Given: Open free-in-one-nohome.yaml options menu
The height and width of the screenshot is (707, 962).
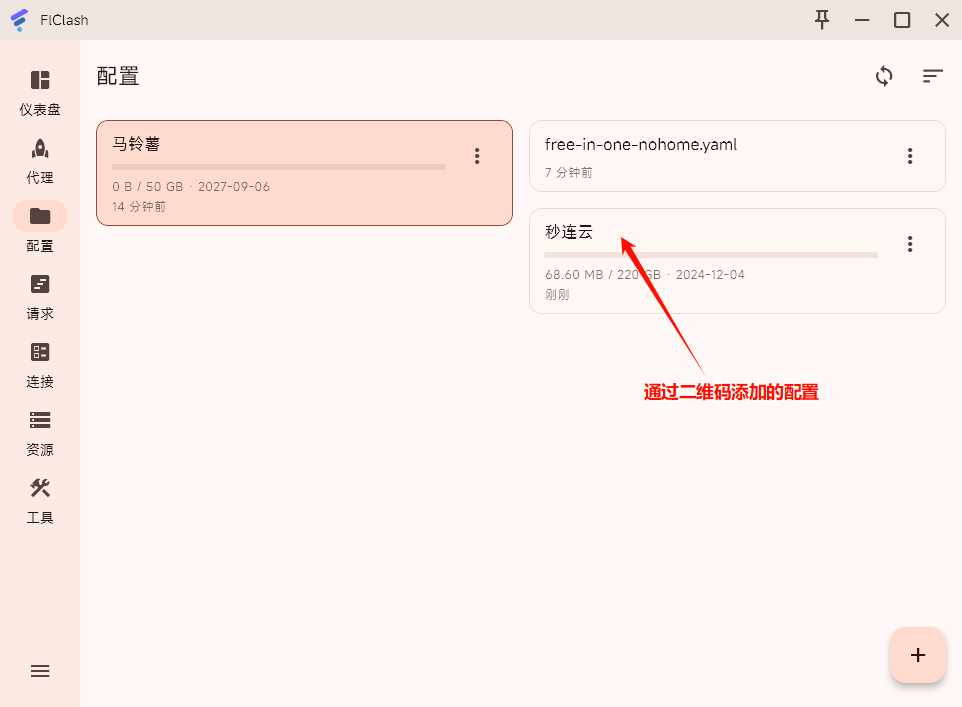Looking at the screenshot, I should pyautogui.click(x=910, y=156).
